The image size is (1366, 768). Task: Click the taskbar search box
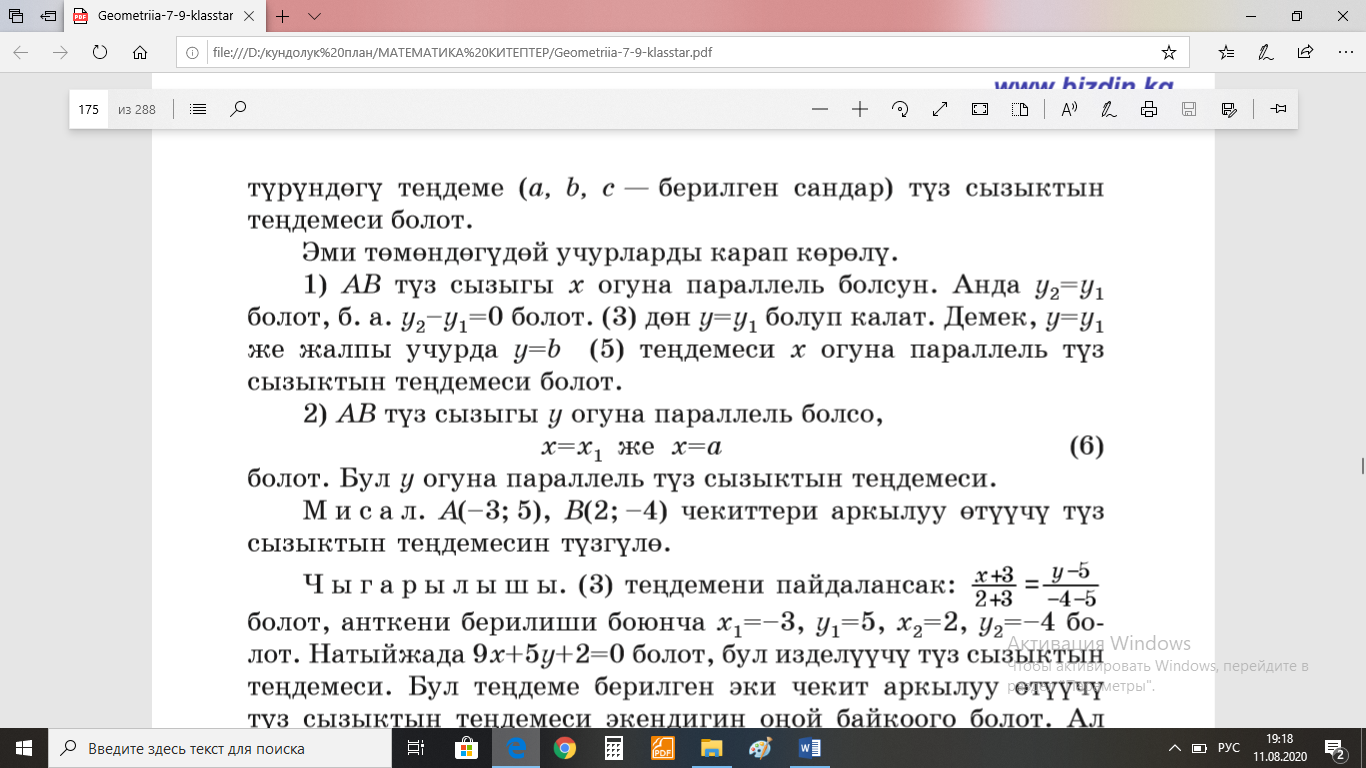(x=220, y=748)
